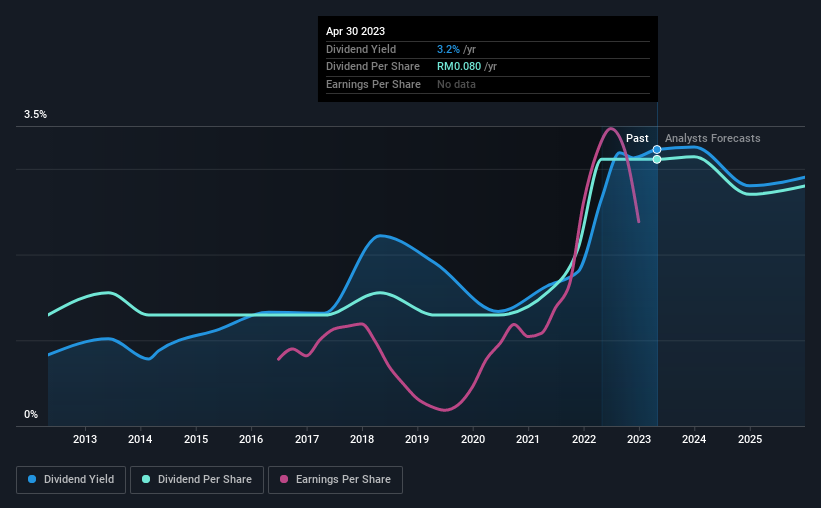Select the 2025 year label on axis

pos(750,439)
